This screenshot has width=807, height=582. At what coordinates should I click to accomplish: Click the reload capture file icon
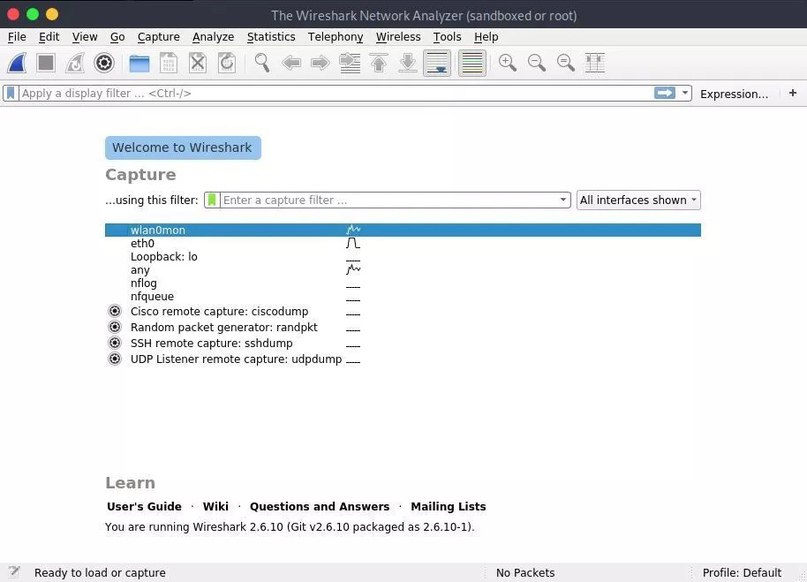coord(227,63)
